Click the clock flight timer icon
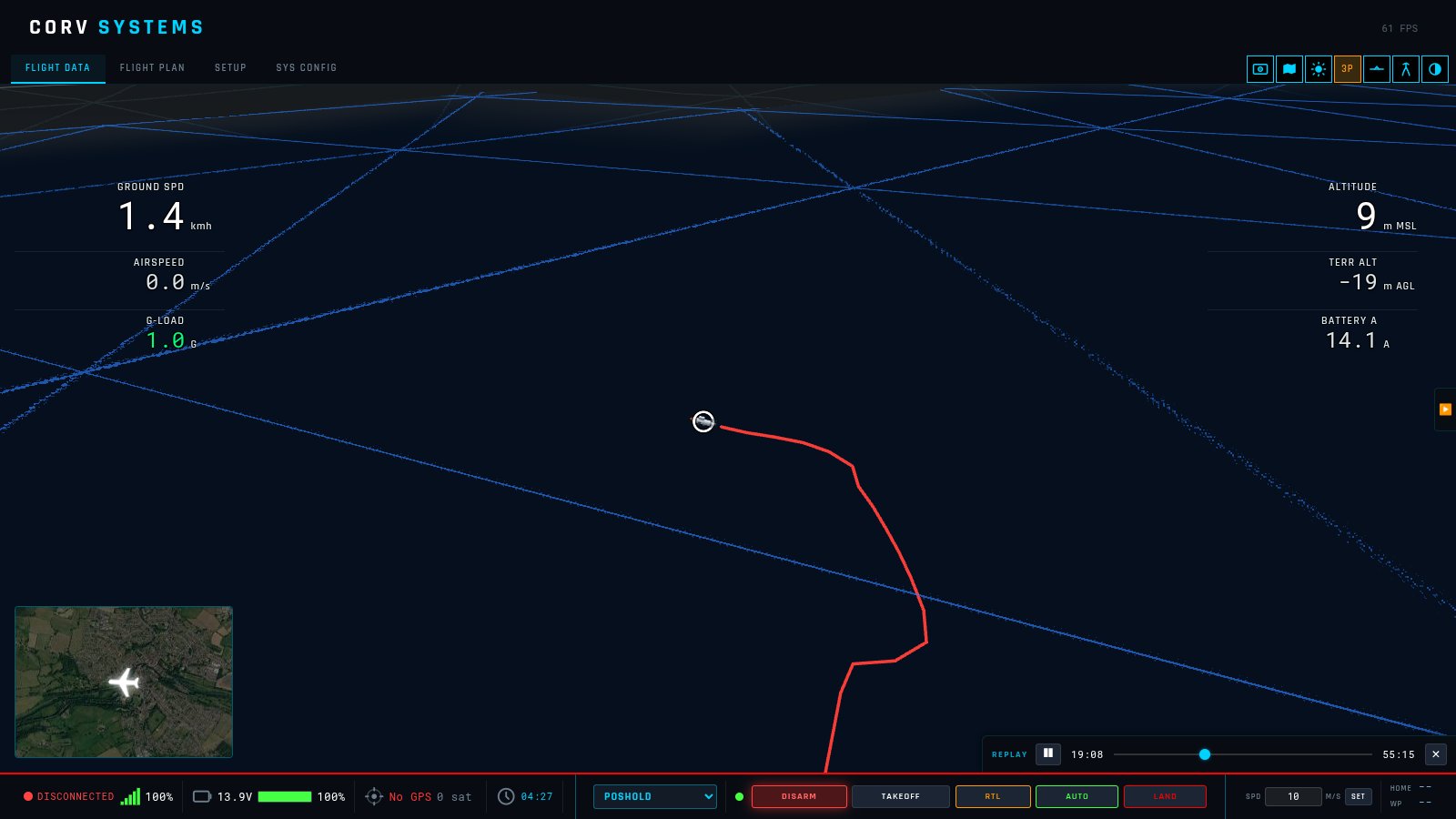Viewport: 1456px width, 819px height. [506, 796]
